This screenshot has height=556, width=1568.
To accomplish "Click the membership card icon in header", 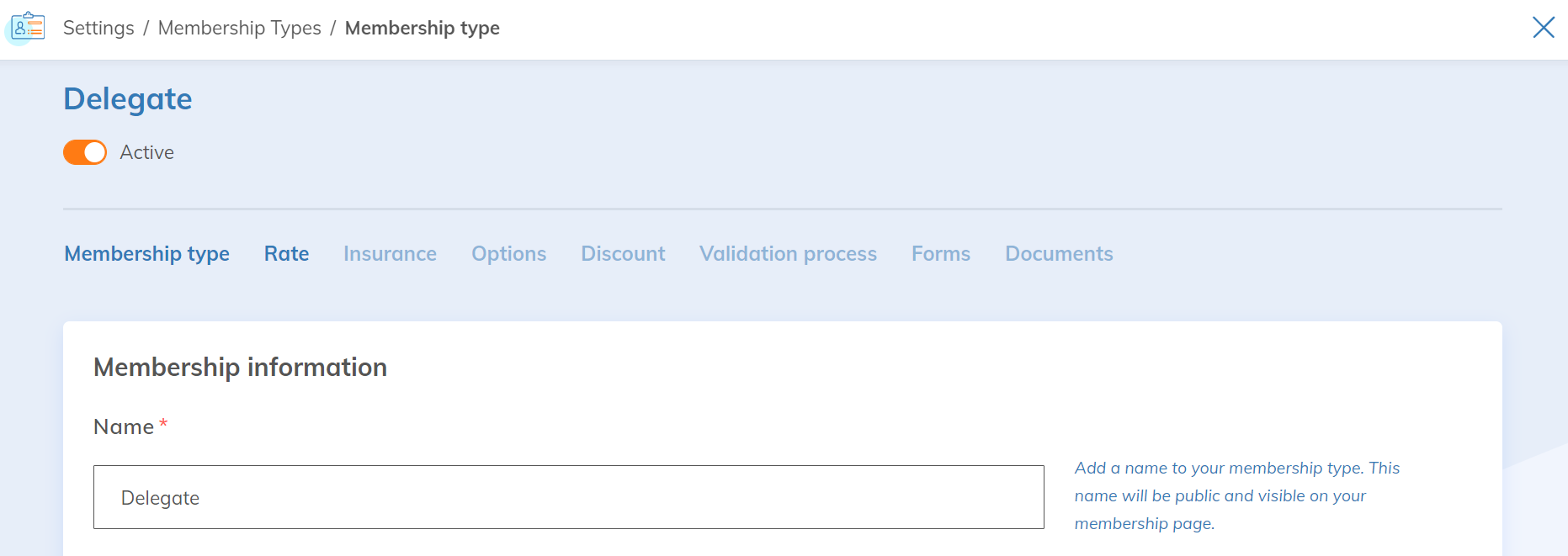I will [28, 27].
